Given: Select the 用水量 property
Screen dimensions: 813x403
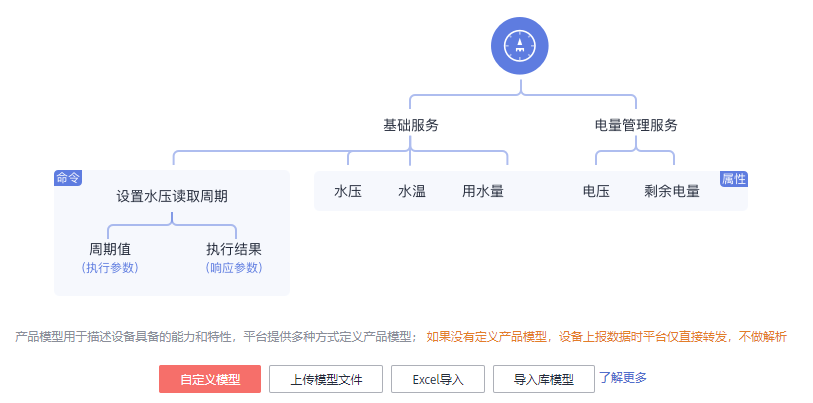Looking at the screenshot, I should tap(482, 191).
